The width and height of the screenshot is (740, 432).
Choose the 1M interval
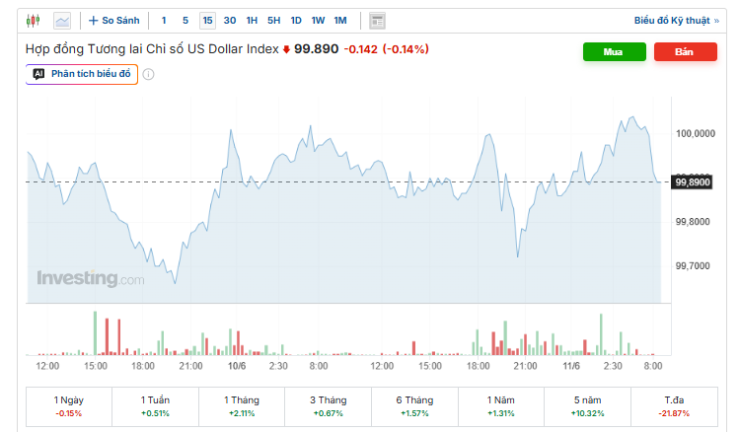340,21
